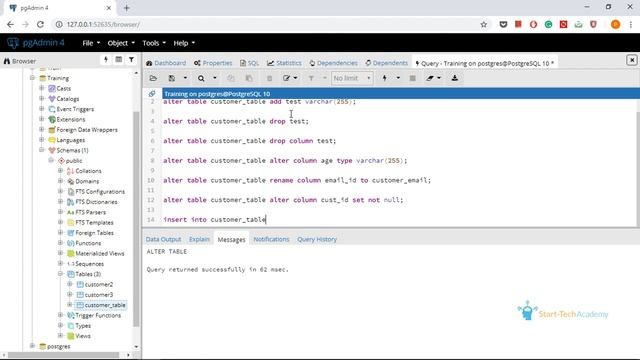Screen dimensions: 640x360
Task: Switch to Dependencies tab
Action: point(333,63)
